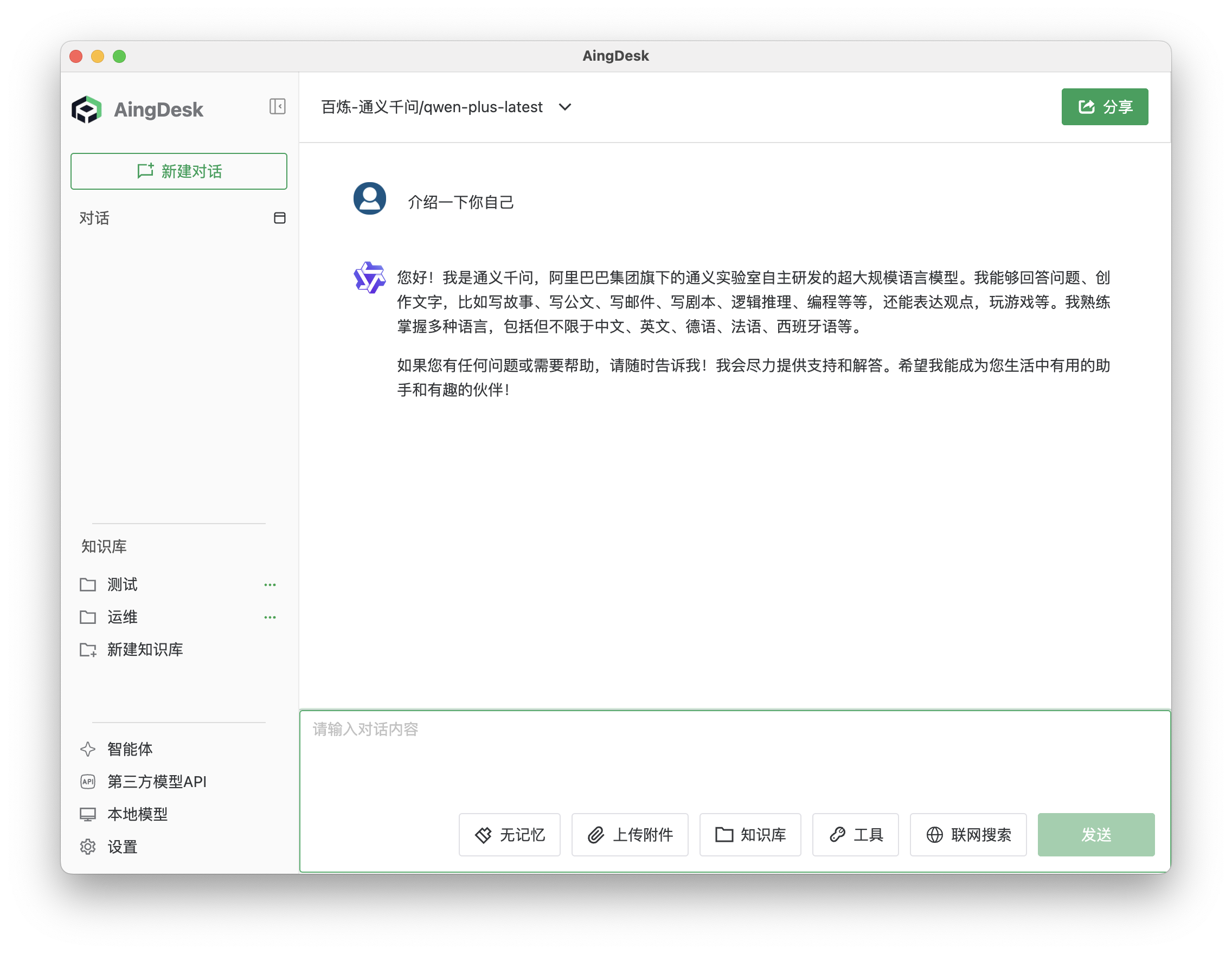The height and width of the screenshot is (954, 1232).
Task: Open the 本地模型 section
Action: click(137, 814)
